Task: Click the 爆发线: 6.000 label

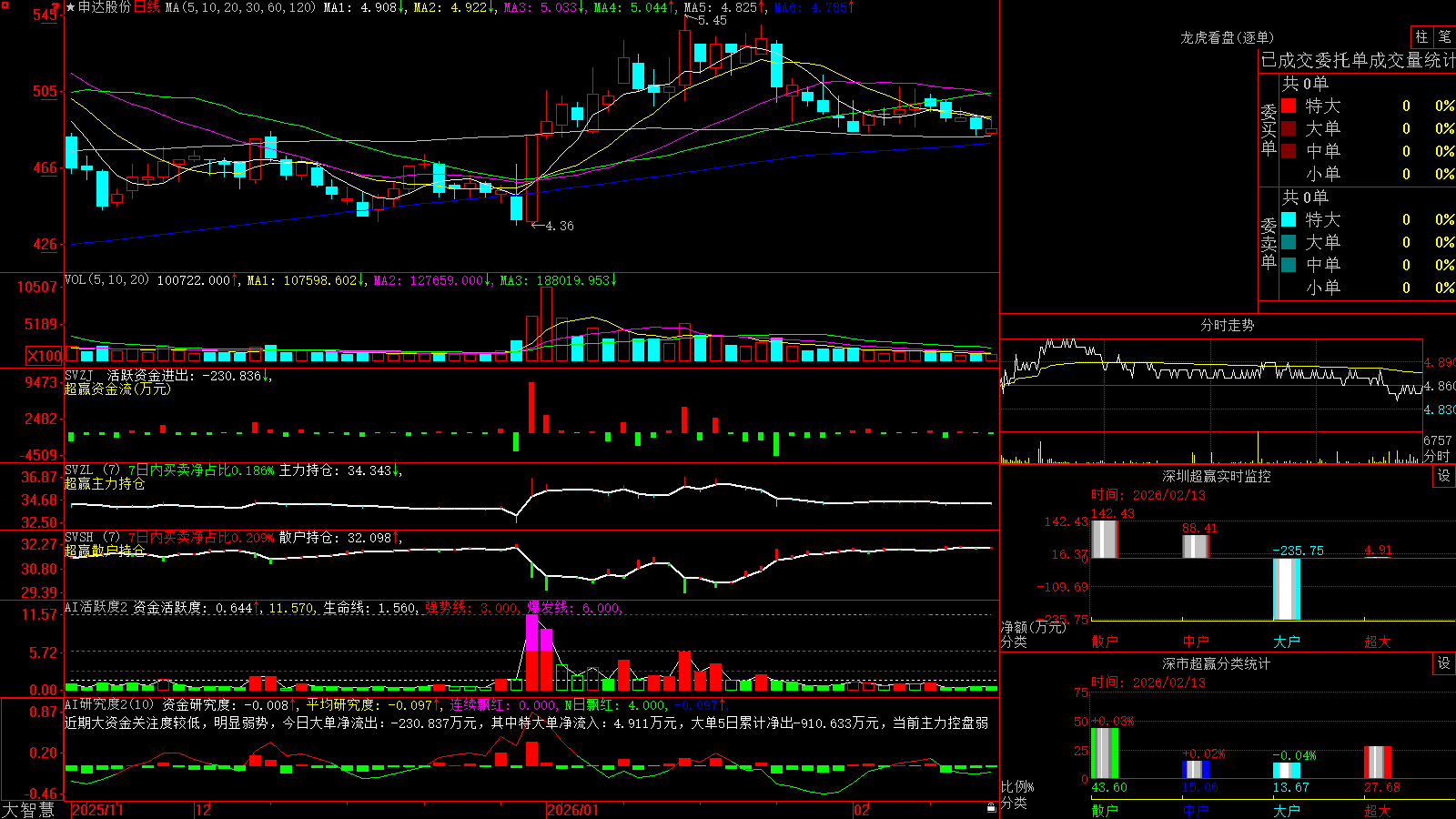Action: (x=574, y=608)
